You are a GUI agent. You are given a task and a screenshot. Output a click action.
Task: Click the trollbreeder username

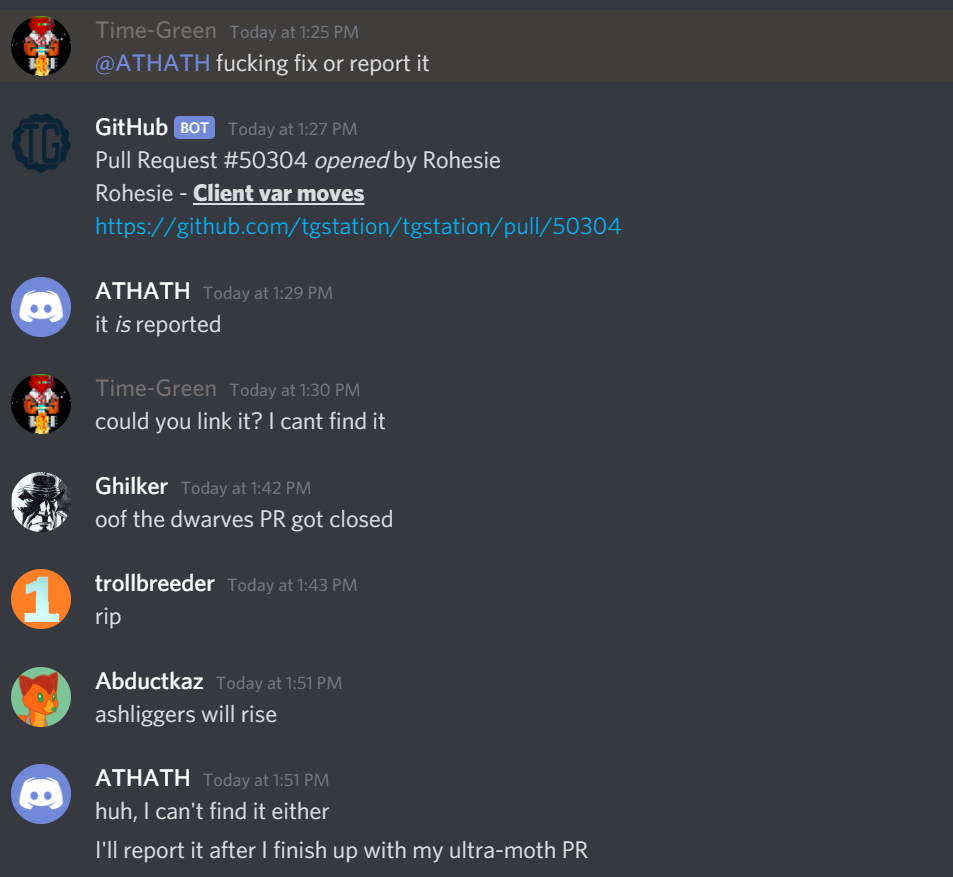(x=155, y=583)
